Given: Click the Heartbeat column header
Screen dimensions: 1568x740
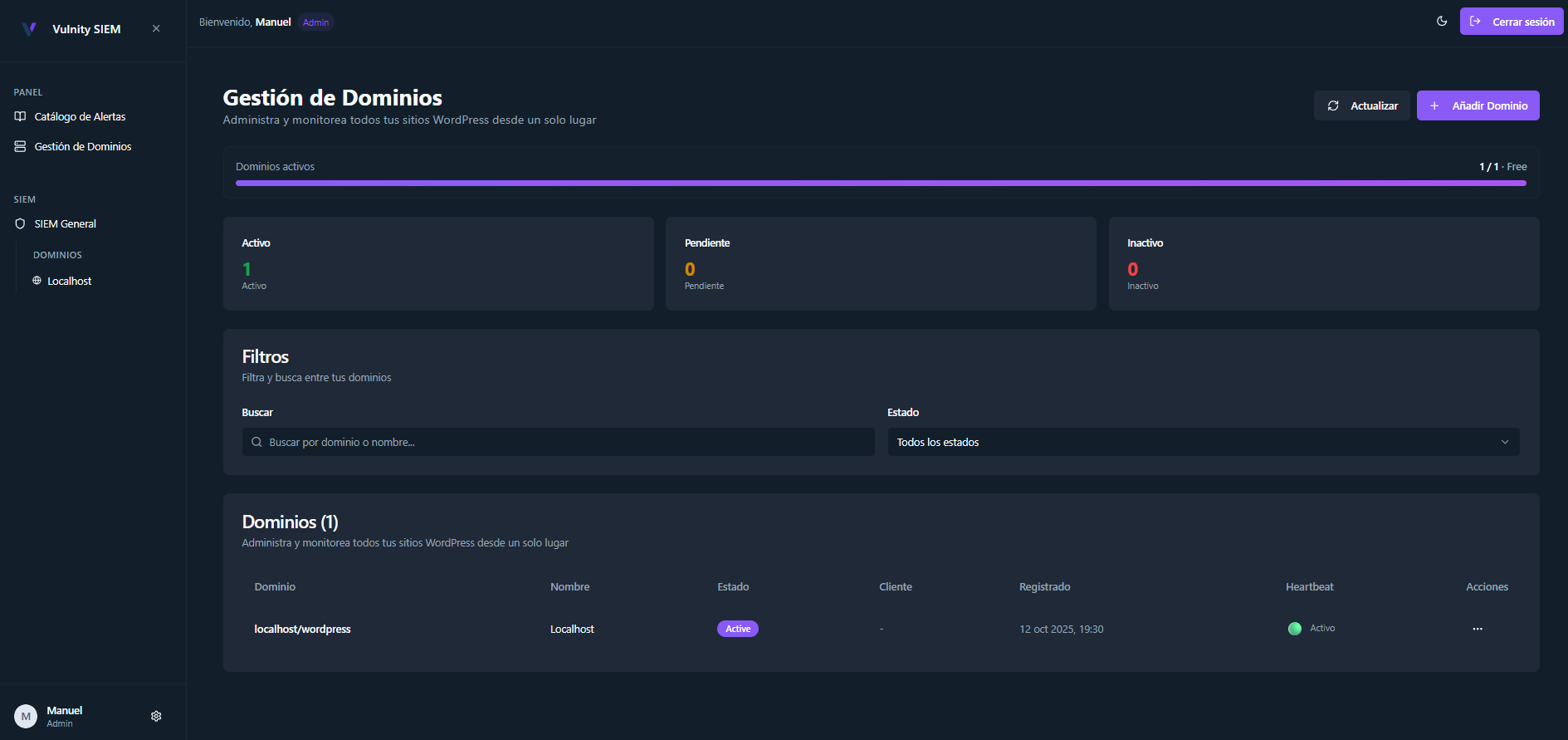Looking at the screenshot, I should [x=1310, y=586].
